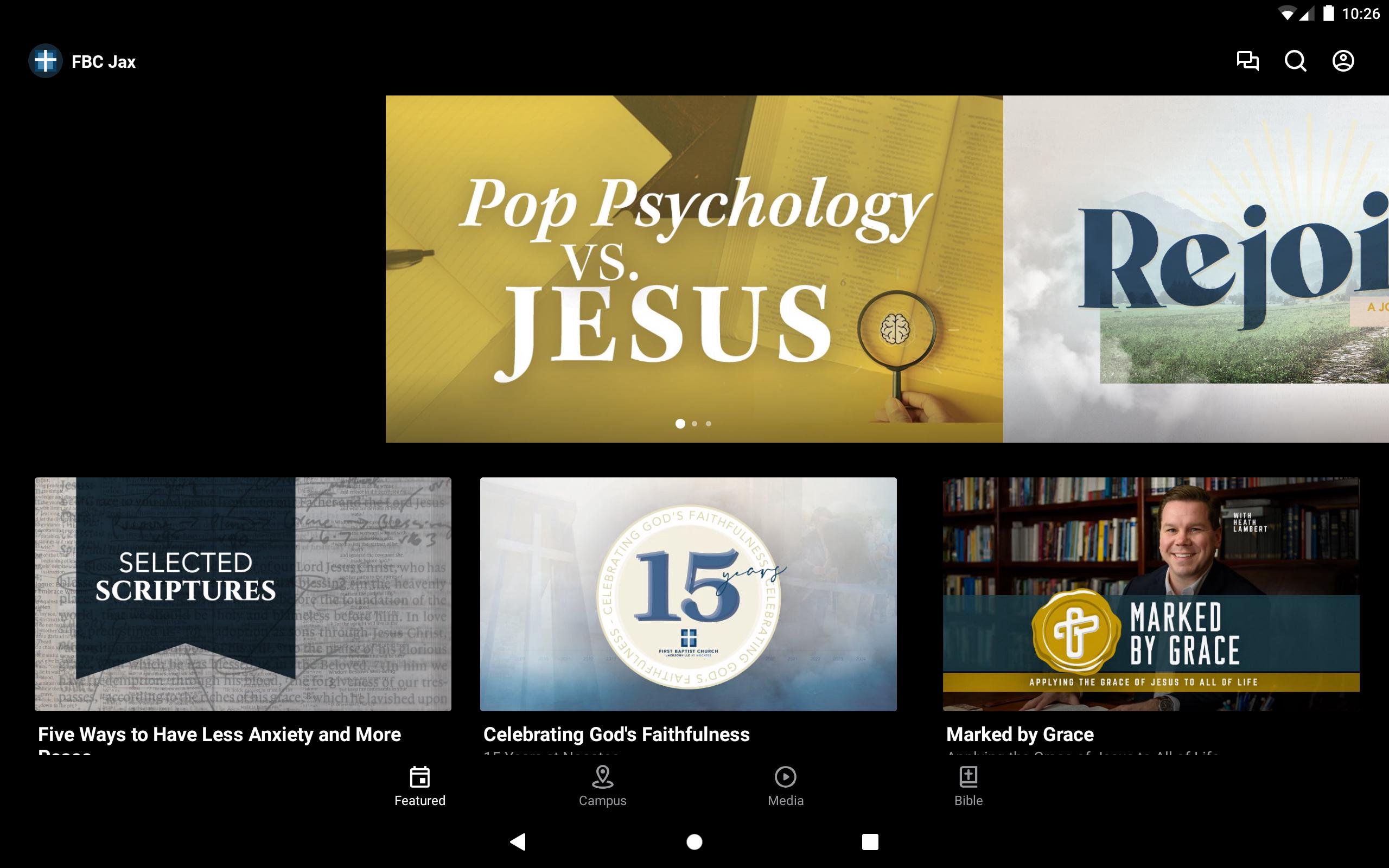
Task: Switch to the Media tab
Action: pos(785,786)
